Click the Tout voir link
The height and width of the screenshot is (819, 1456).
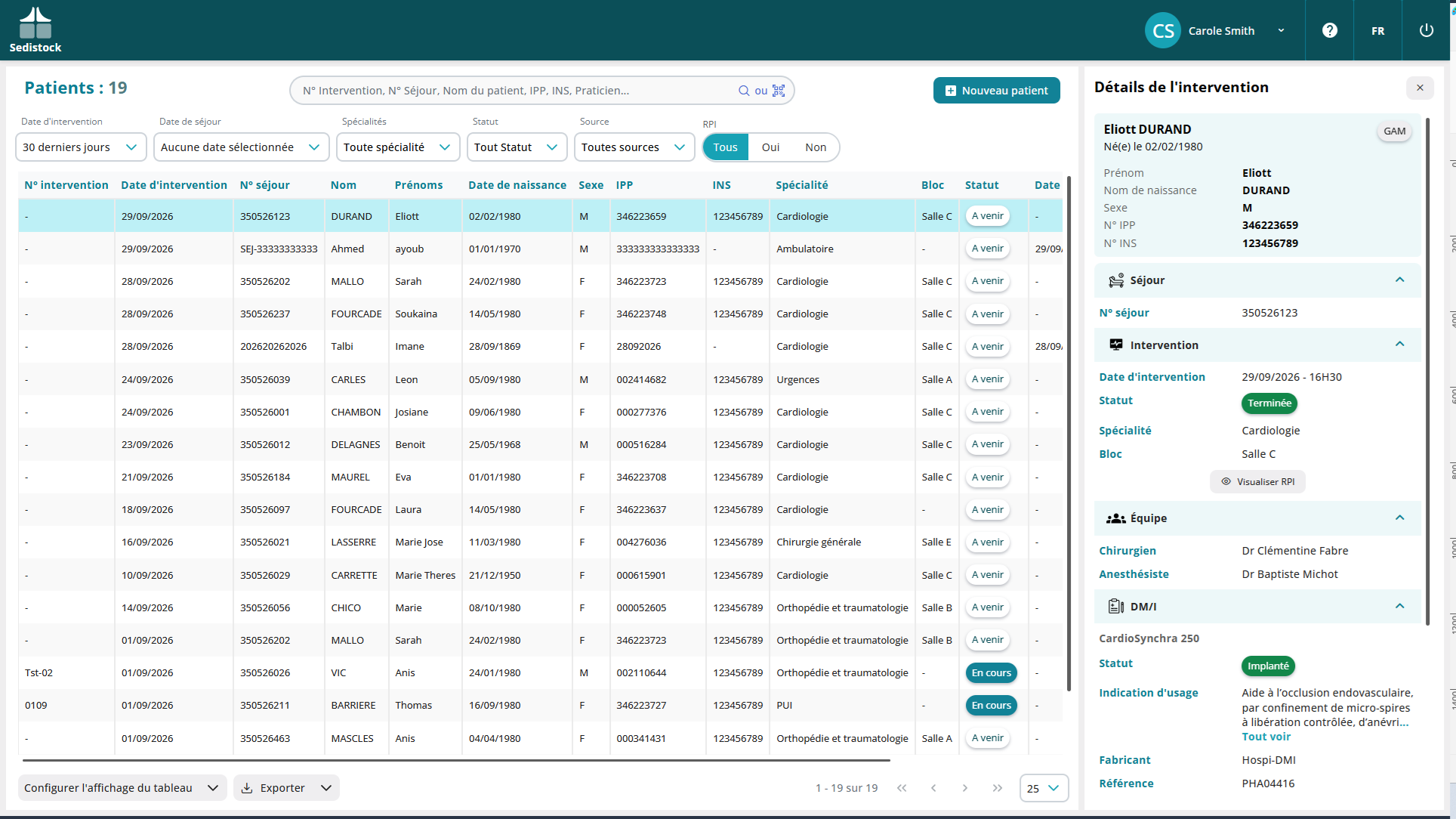(1266, 737)
